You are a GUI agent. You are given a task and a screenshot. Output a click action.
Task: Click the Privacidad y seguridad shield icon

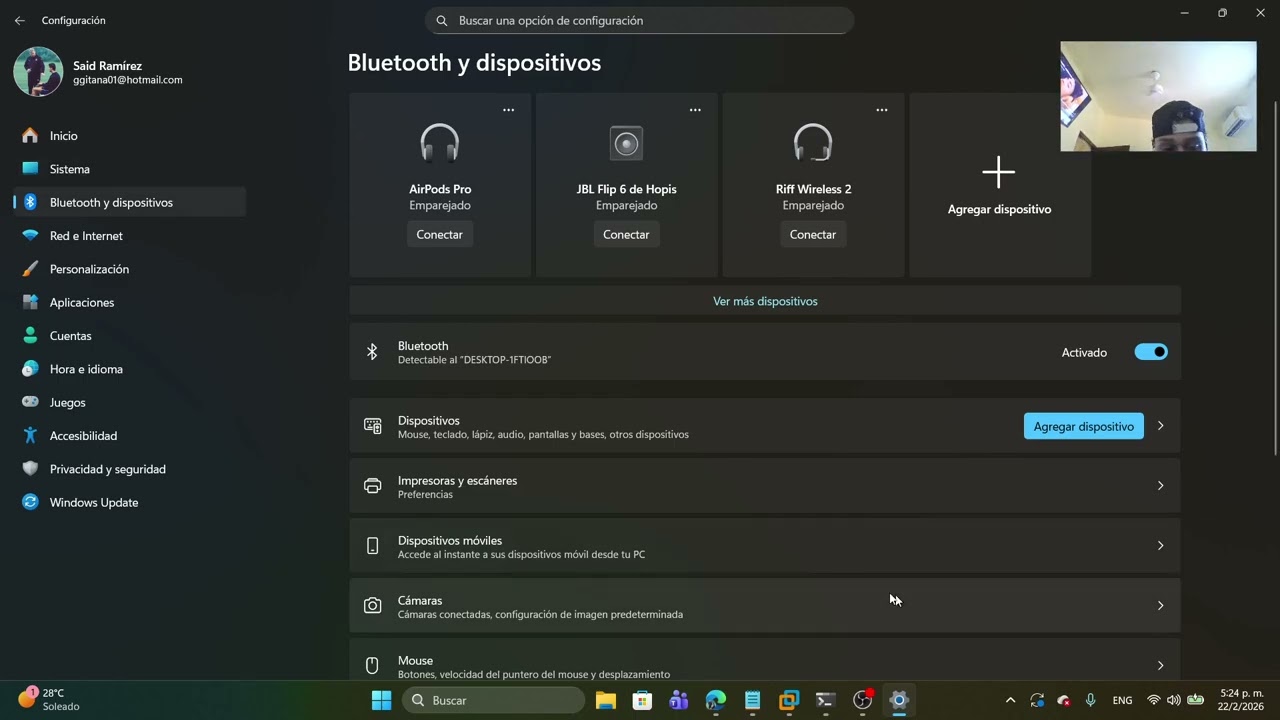click(x=30, y=469)
